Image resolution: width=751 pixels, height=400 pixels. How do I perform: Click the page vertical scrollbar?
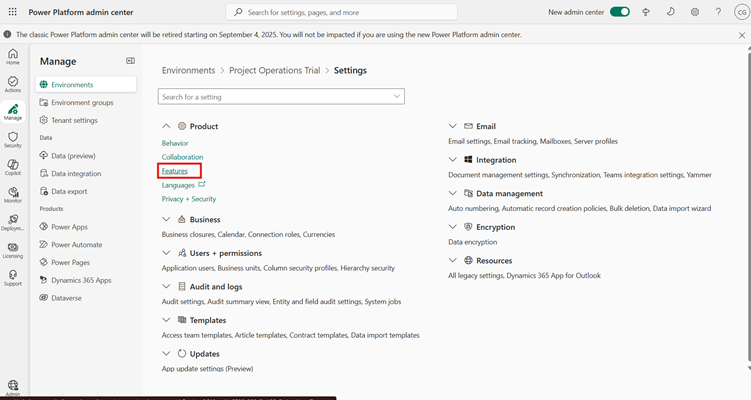[748, 206]
